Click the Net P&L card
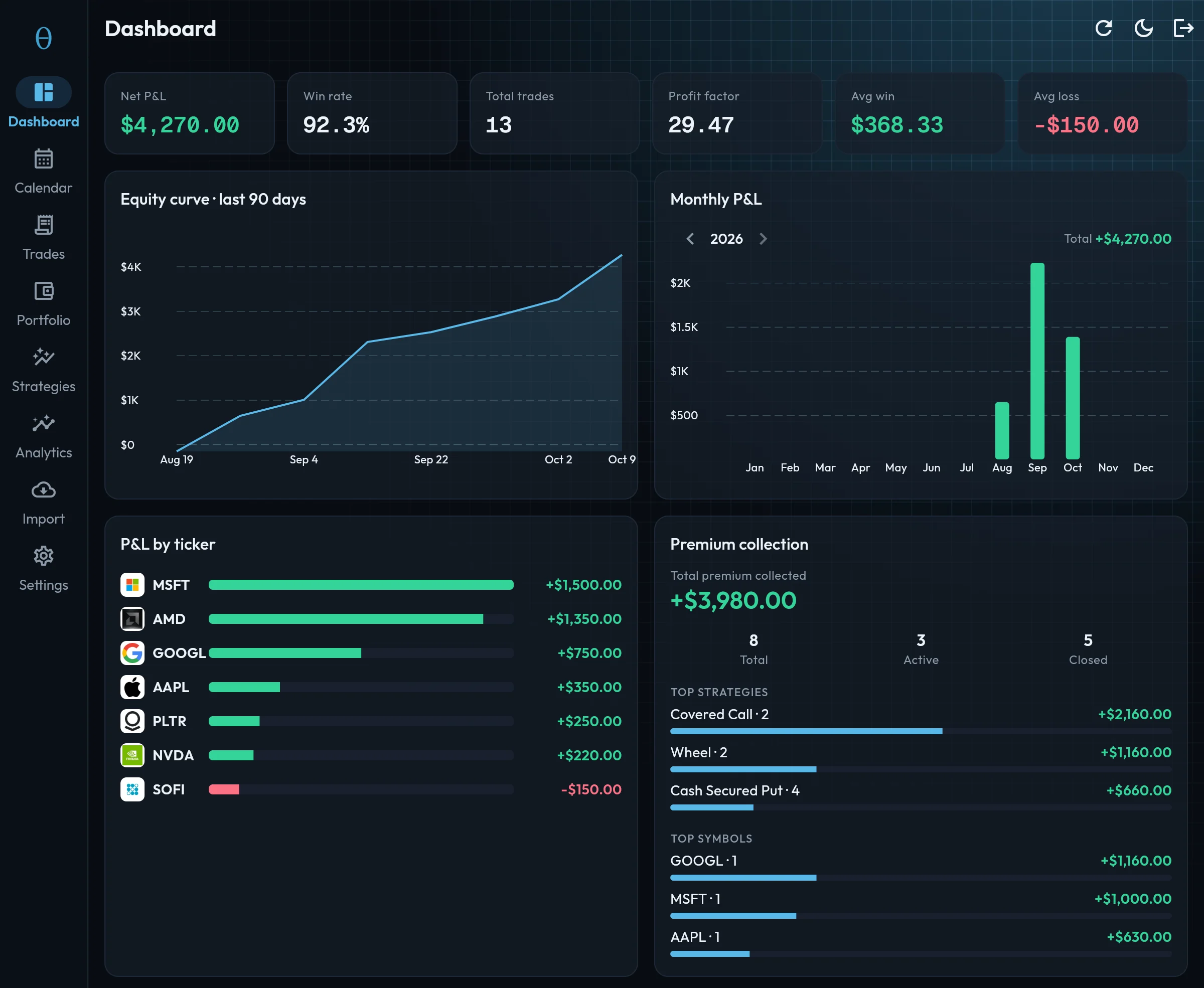 tap(190, 113)
